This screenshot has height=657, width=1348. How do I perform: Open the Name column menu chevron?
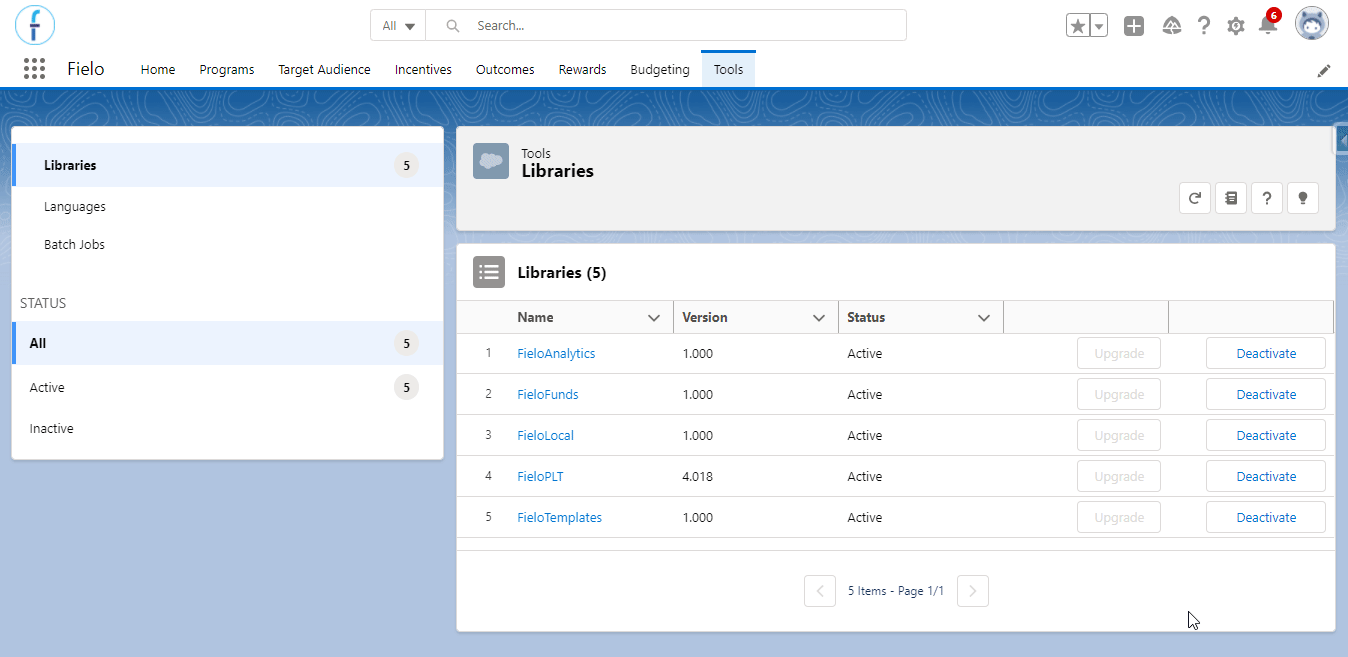pyautogui.click(x=654, y=318)
